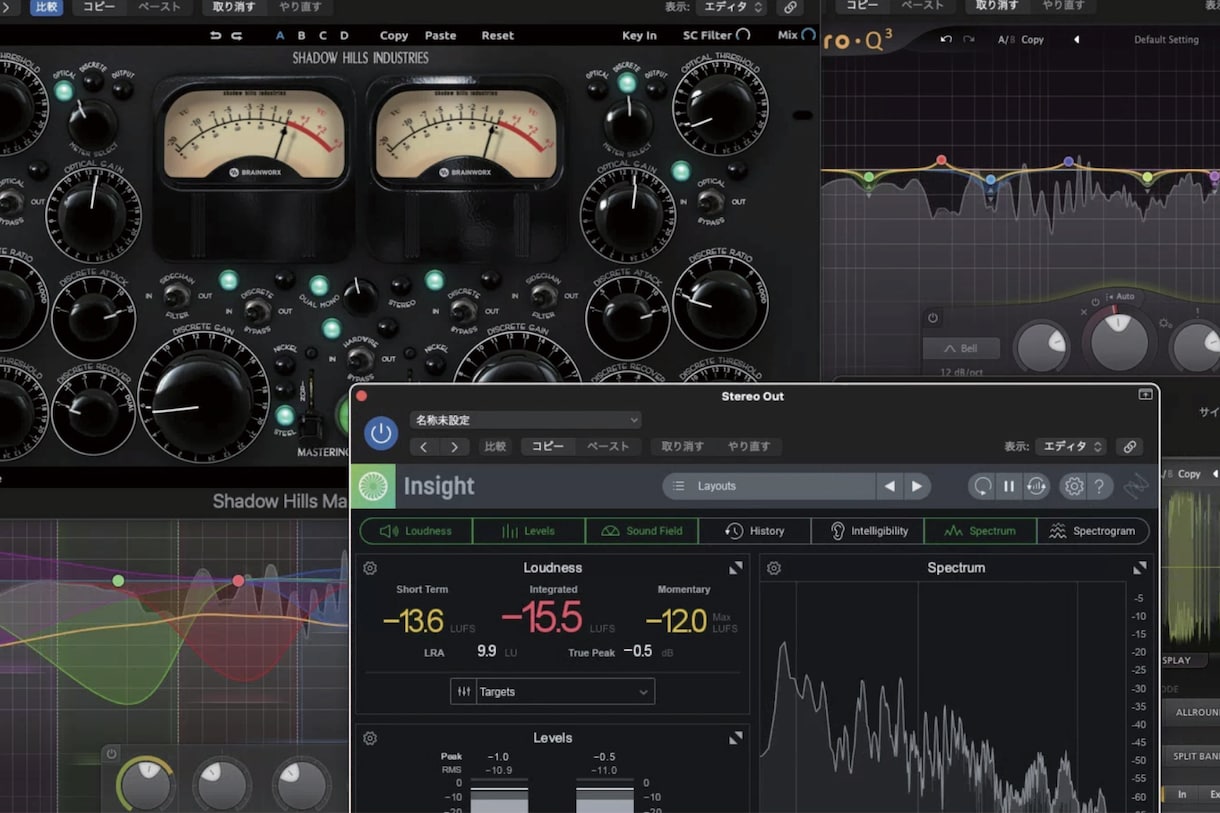This screenshot has width=1220, height=813.
Task: Open the Spectrum panel gear settings
Action: click(773, 568)
